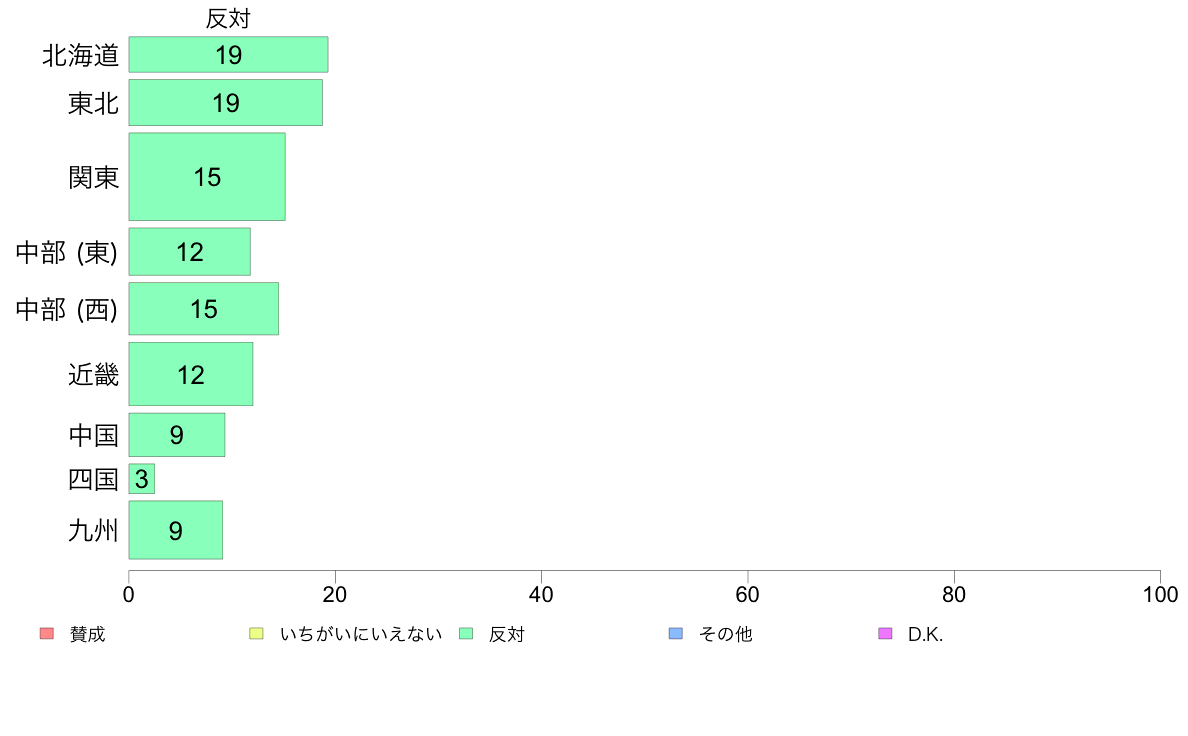The image size is (1188, 736).
Task: Click the 反対 column header above bars
Action: [x=228, y=19]
